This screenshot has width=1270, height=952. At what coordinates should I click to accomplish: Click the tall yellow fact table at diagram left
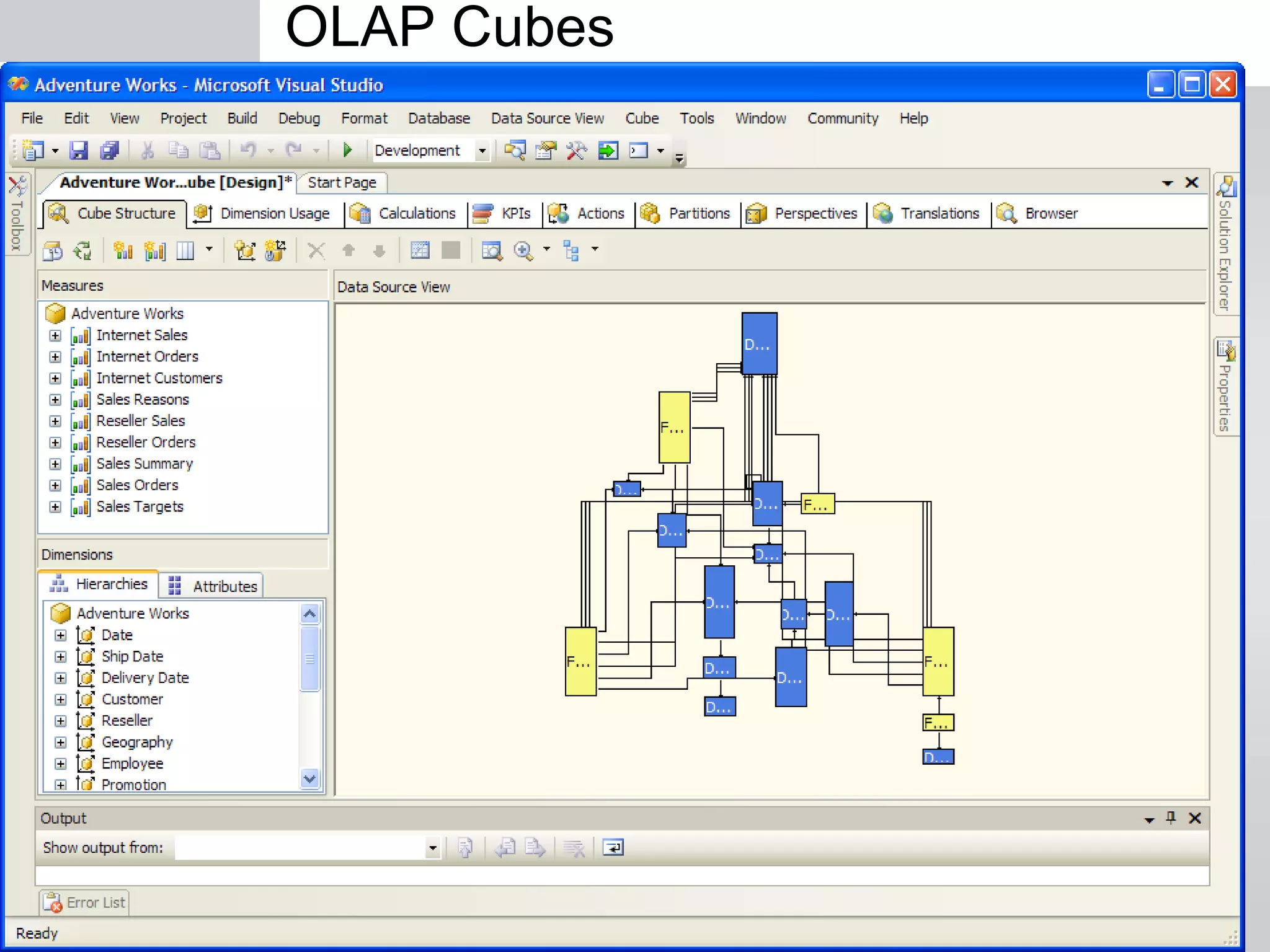[580, 661]
